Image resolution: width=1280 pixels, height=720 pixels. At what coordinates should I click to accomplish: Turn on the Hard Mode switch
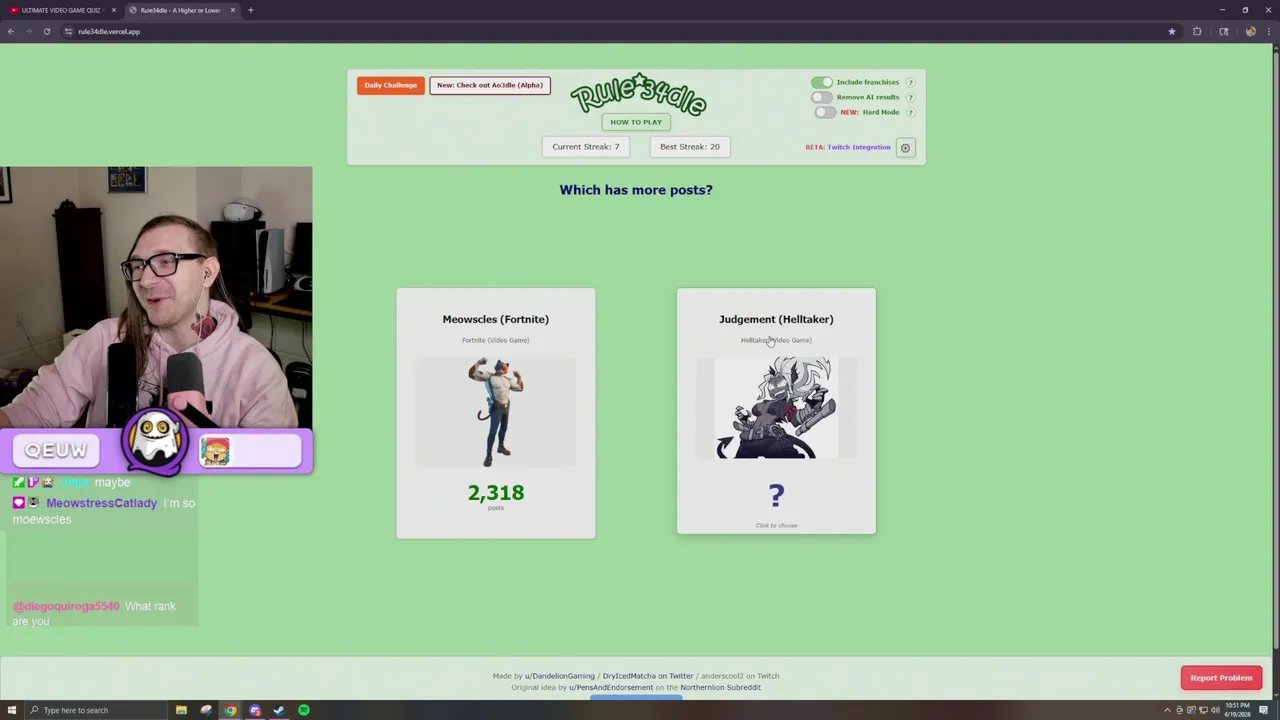coord(824,112)
